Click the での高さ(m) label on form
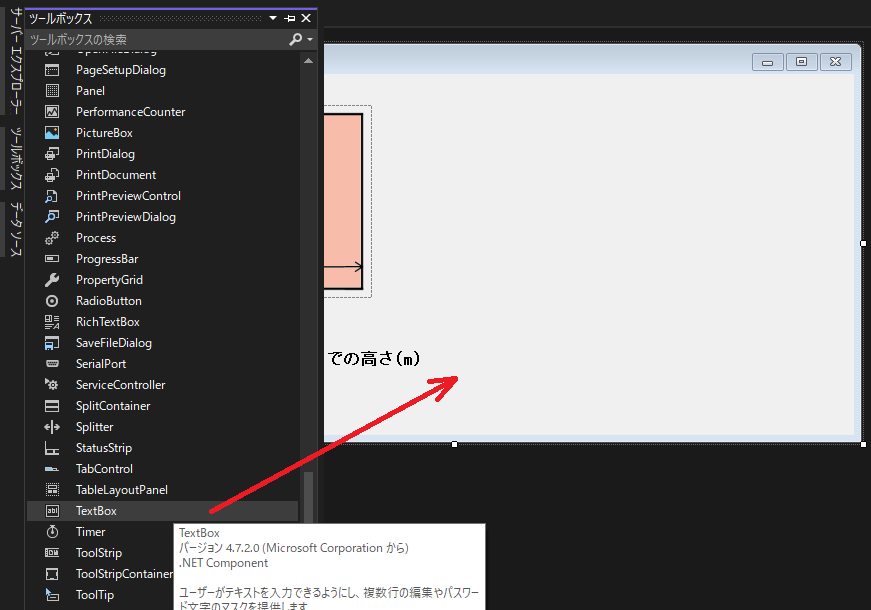This screenshot has width=871, height=610. (373, 358)
